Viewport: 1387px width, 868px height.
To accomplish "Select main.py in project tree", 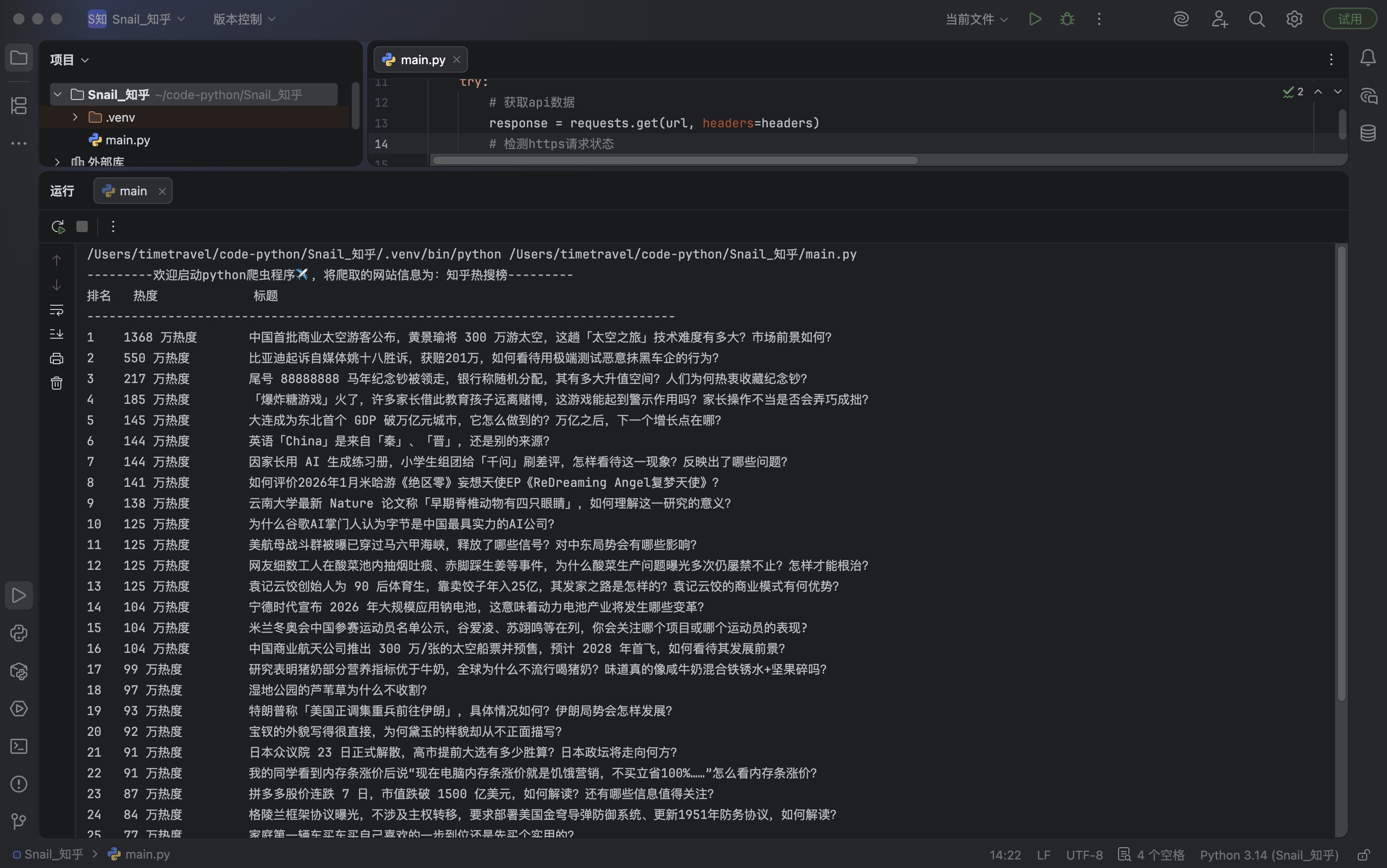I will [120, 140].
